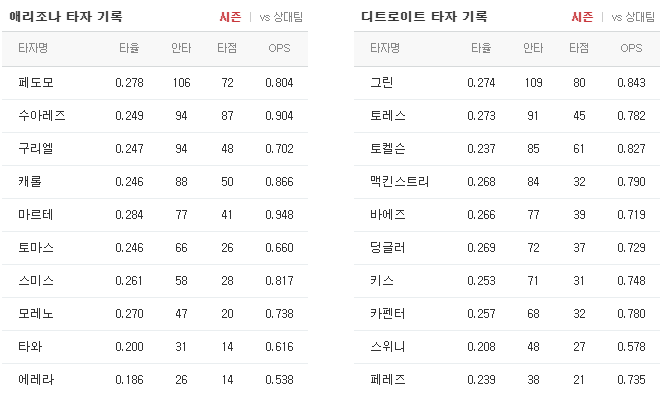Viewport: 661px width, 407px height.
Task: Click batter name 그린
Action: pyautogui.click(x=382, y=82)
